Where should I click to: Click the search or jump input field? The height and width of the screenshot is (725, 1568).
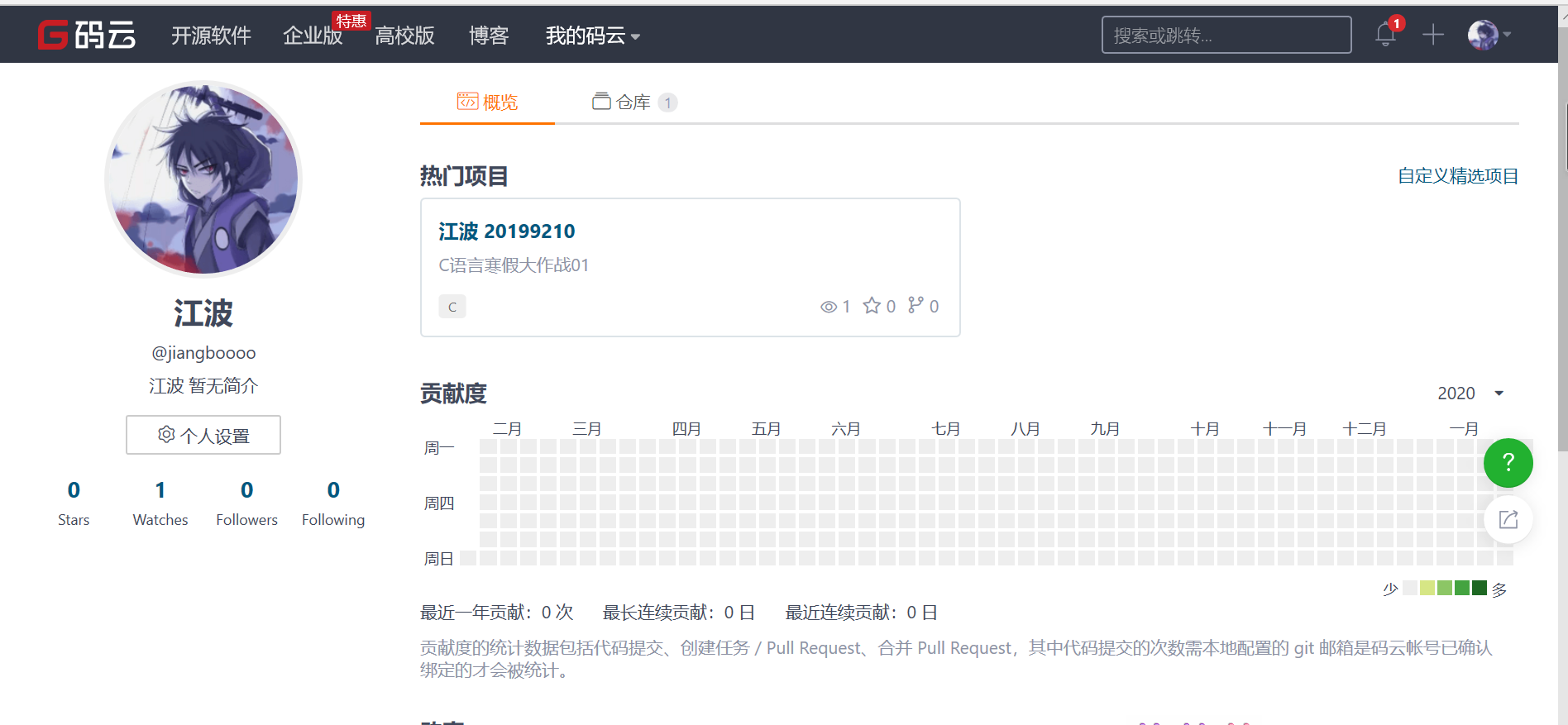point(1226,35)
